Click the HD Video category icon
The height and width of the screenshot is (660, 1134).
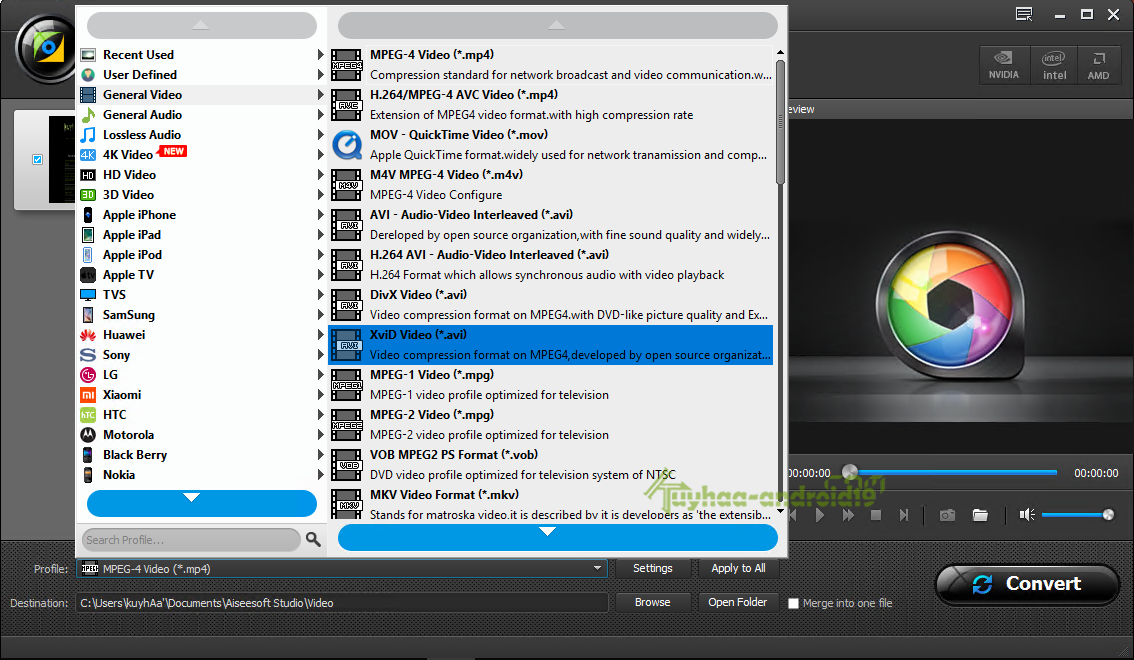pyautogui.click(x=88, y=175)
